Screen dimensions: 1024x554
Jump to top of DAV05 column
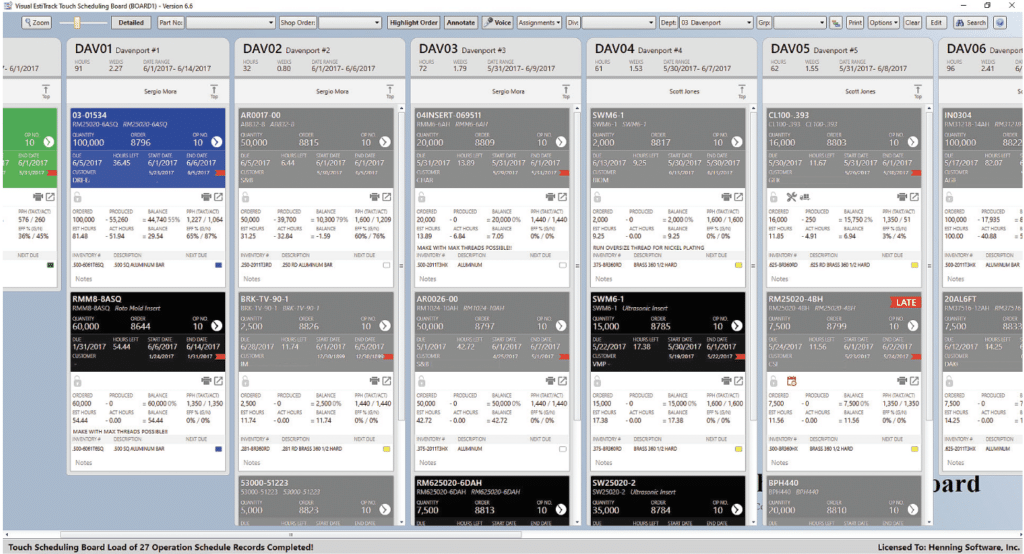(x=918, y=91)
